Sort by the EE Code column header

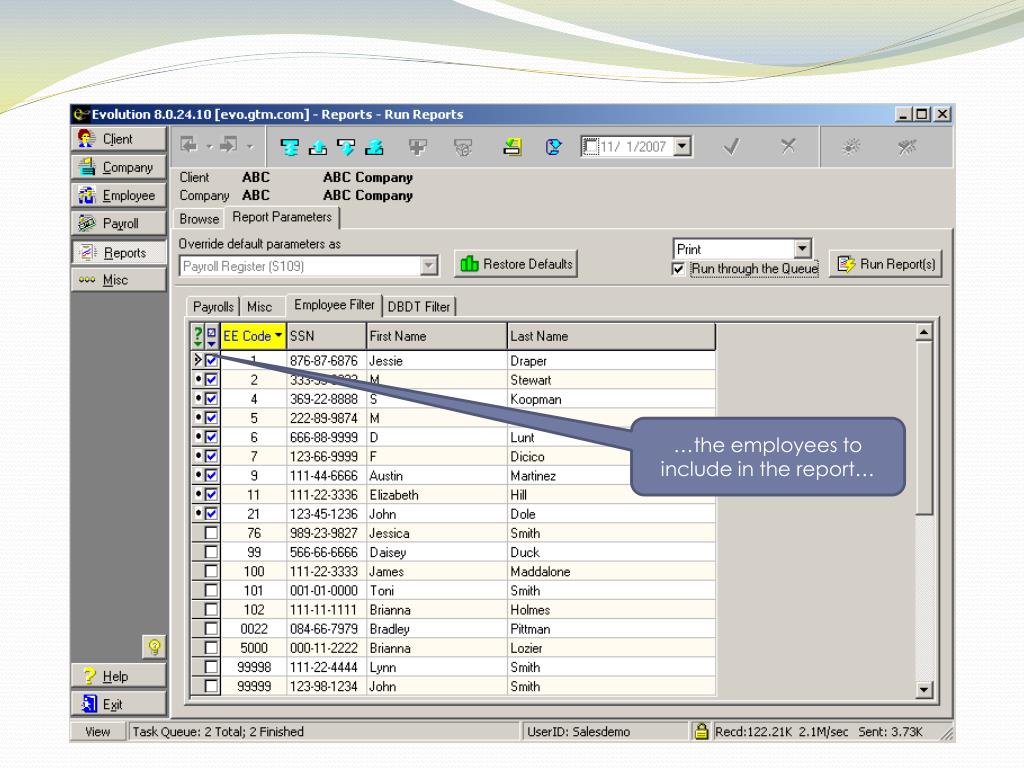253,336
